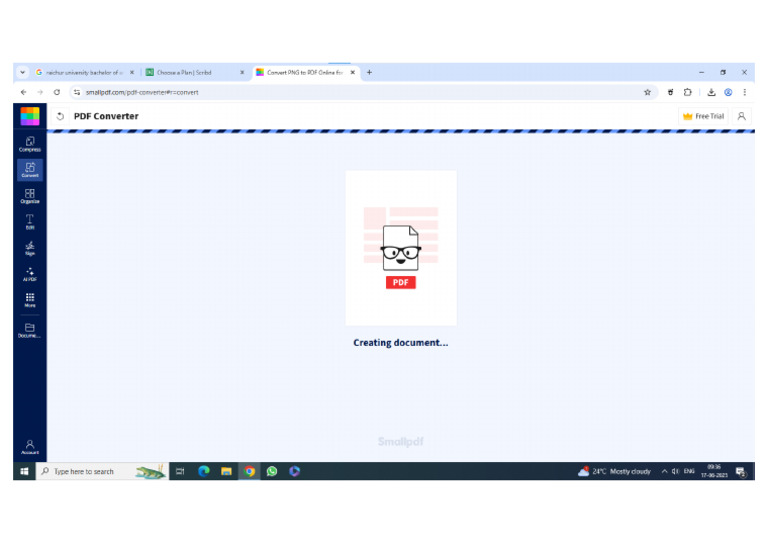Switch to the Google search tab
Image resolution: width=768 pixels, height=543 pixels.
84,72
